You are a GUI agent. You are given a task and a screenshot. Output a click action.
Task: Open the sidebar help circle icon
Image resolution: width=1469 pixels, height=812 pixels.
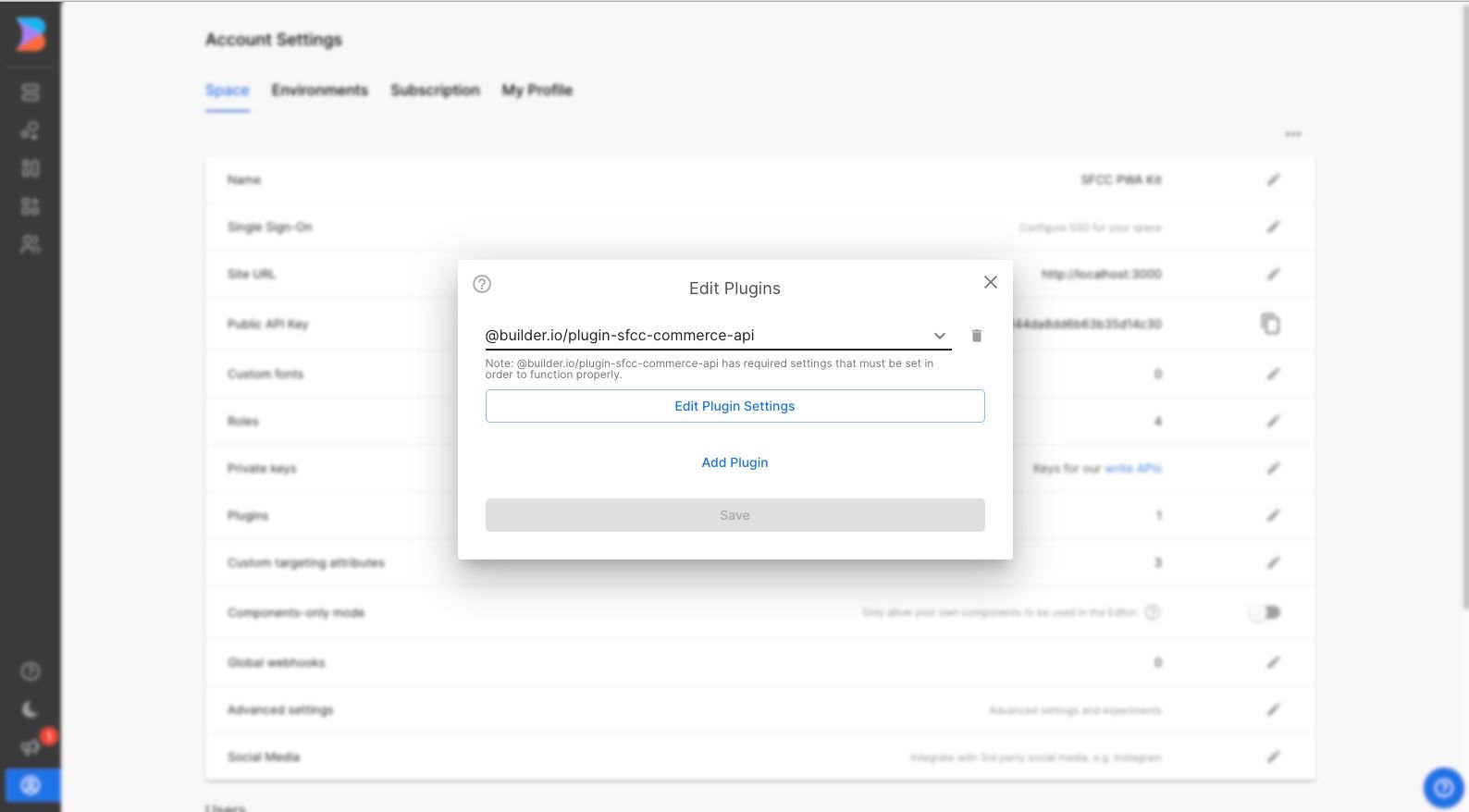click(x=31, y=671)
